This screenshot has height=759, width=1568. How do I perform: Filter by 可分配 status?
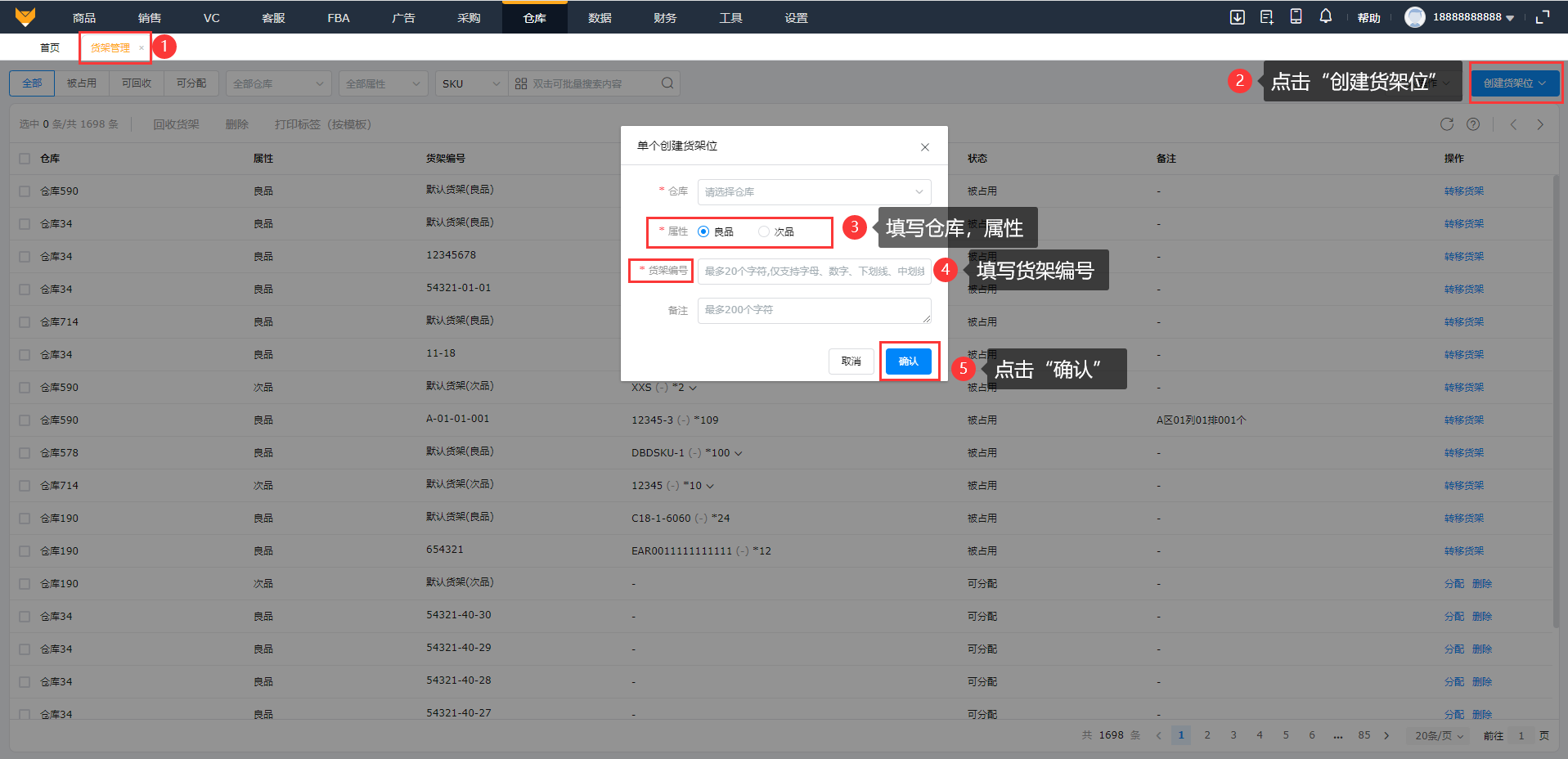point(191,83)
